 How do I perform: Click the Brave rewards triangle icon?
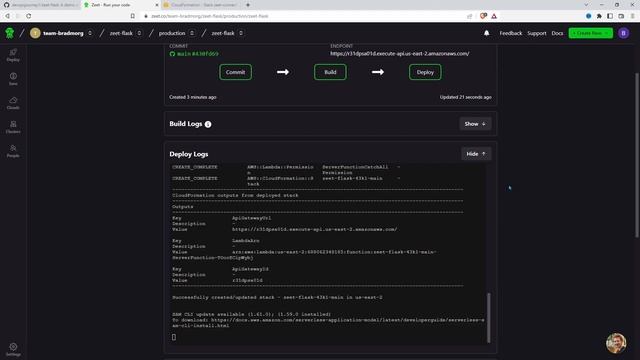pos(494,16)
